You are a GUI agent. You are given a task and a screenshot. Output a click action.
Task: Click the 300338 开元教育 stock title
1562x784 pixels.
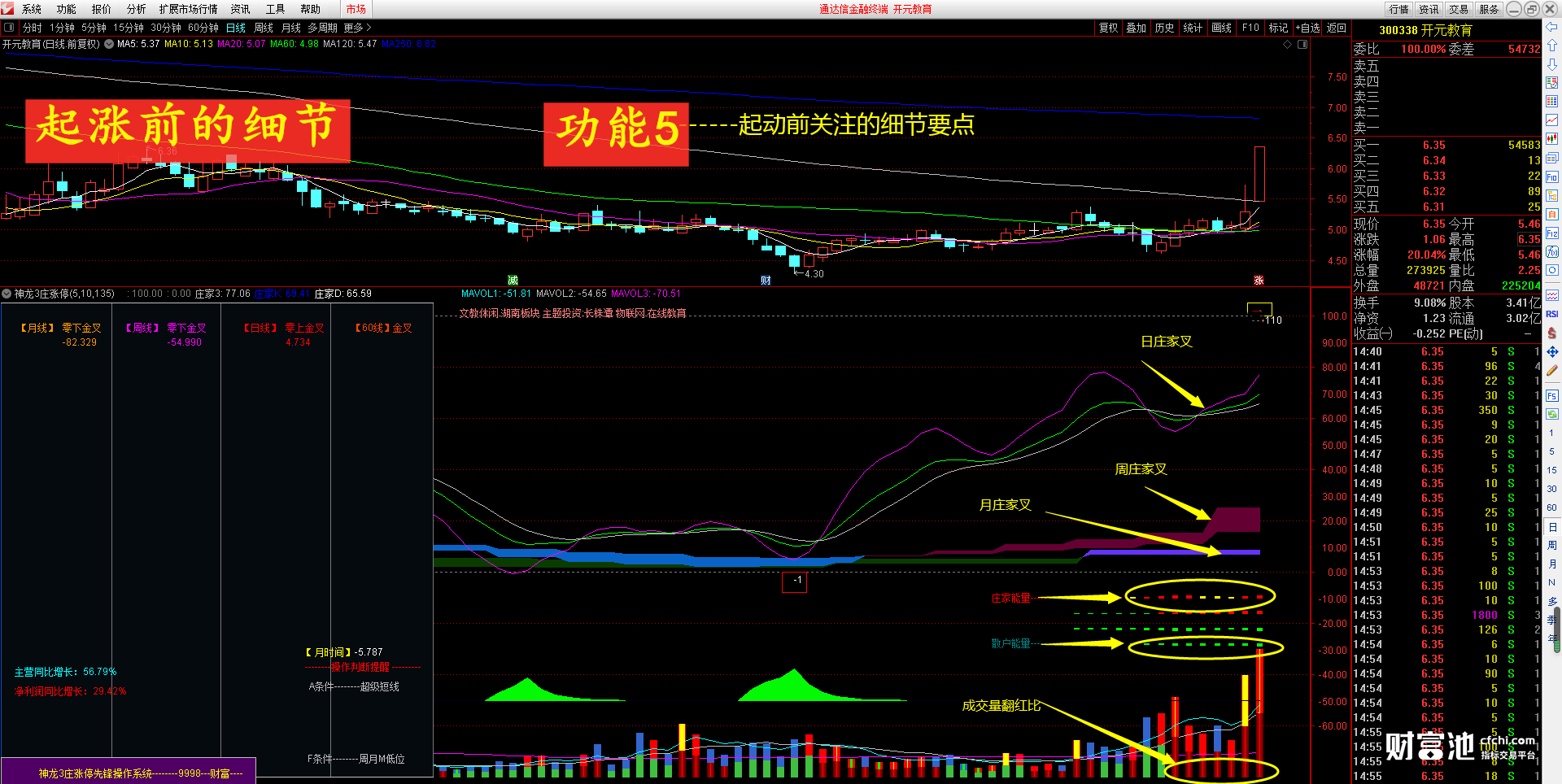(x=1425, y=30)
